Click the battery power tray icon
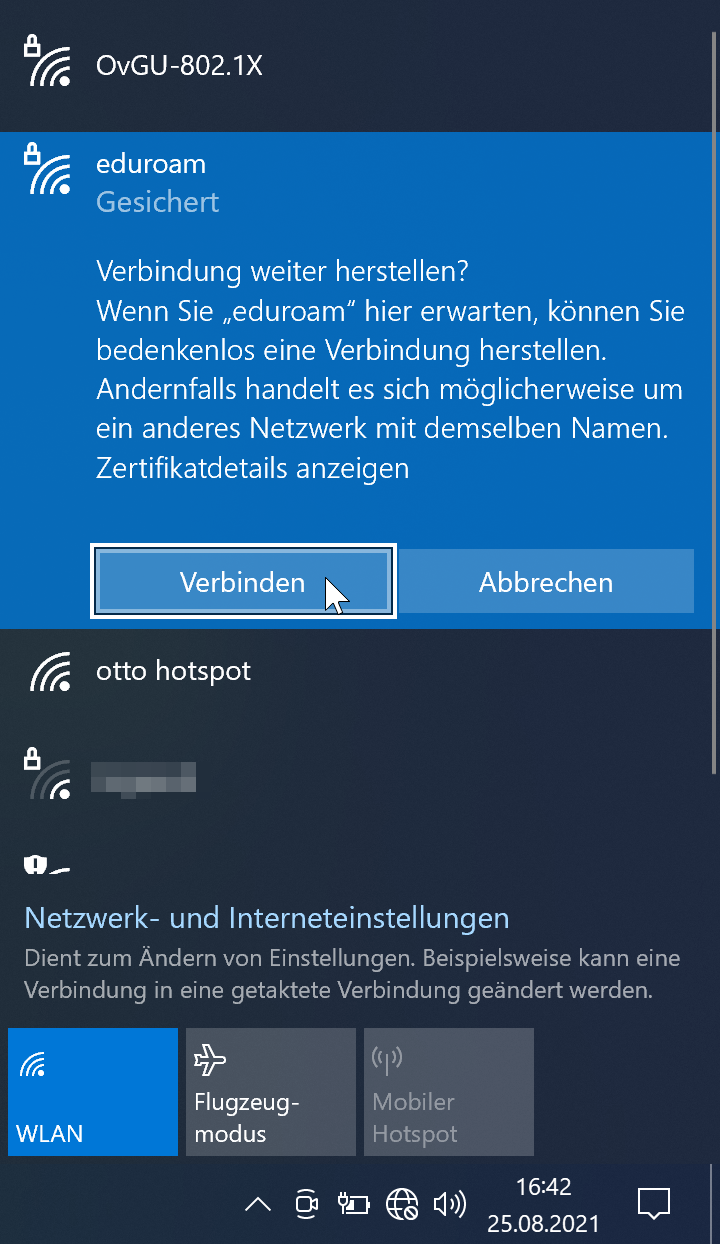 354,1204
